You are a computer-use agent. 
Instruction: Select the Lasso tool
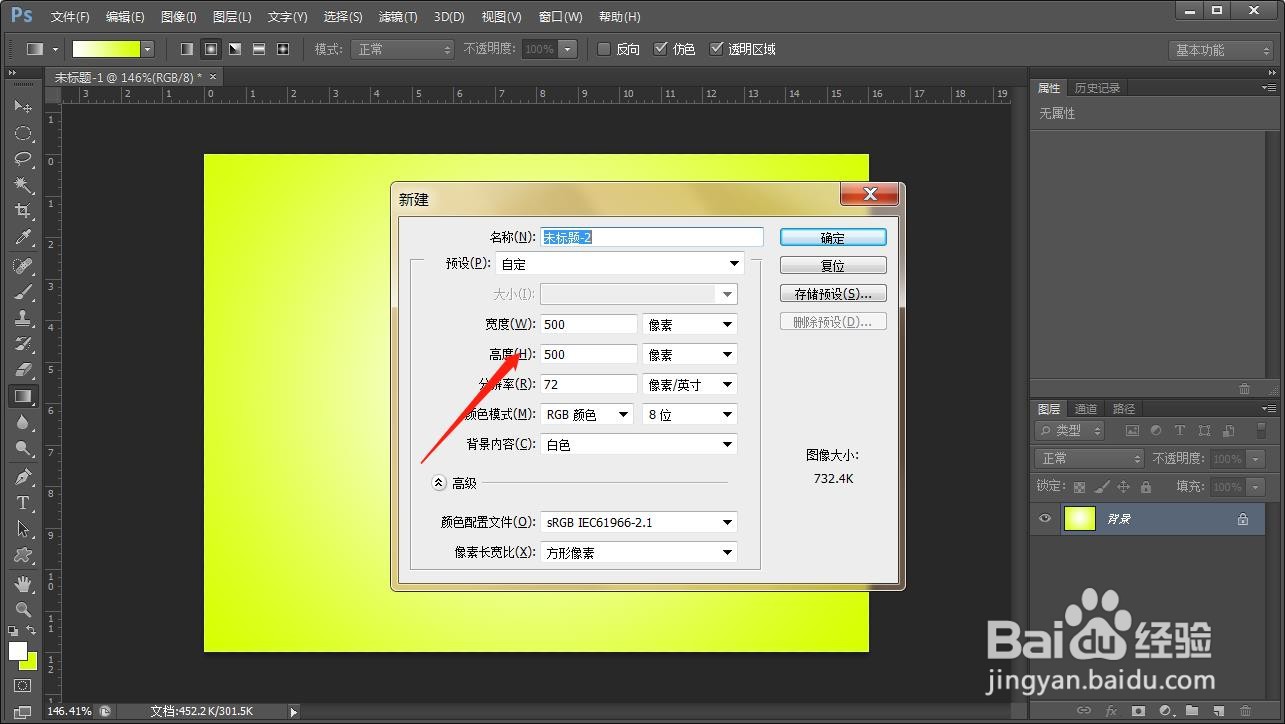(x=22, y=159)
